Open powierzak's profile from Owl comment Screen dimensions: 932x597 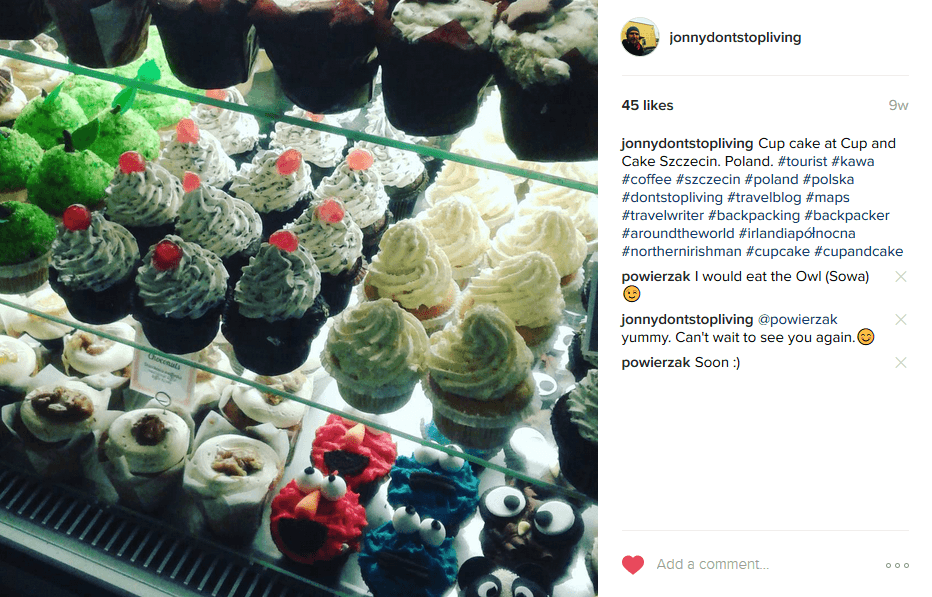pyautogui.click(x=656, y=276)
